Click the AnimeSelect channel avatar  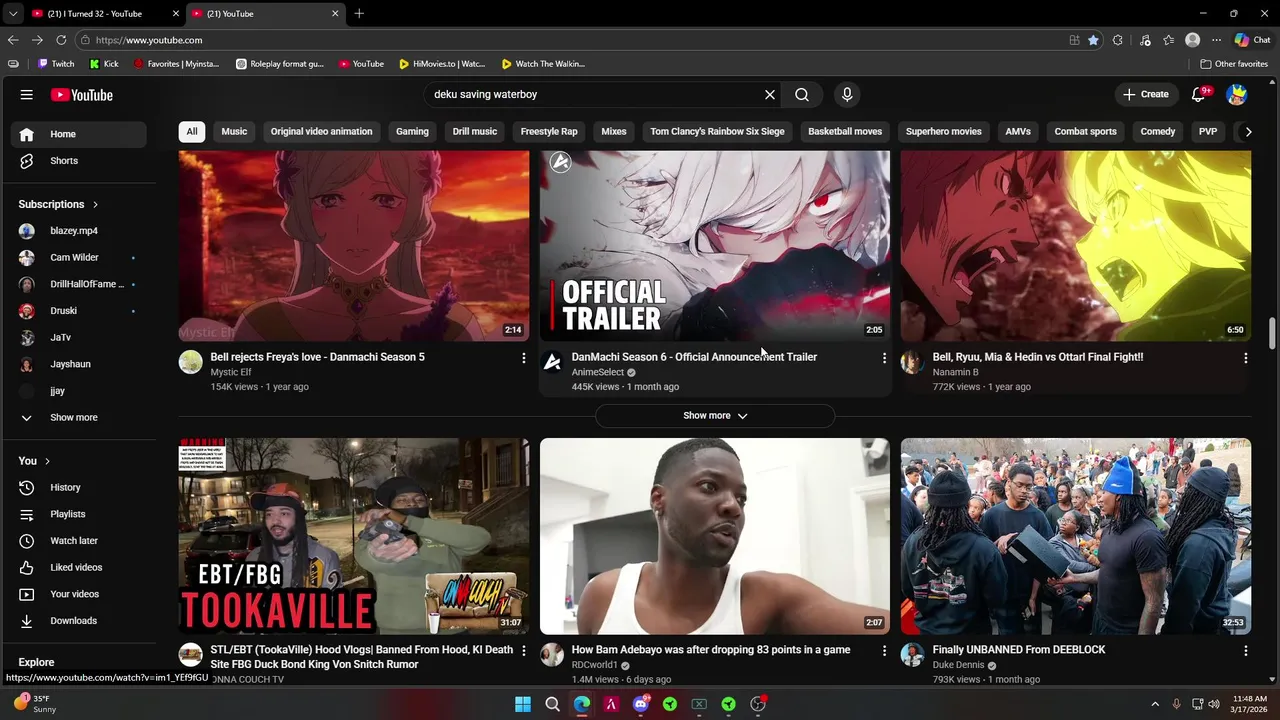552,362
